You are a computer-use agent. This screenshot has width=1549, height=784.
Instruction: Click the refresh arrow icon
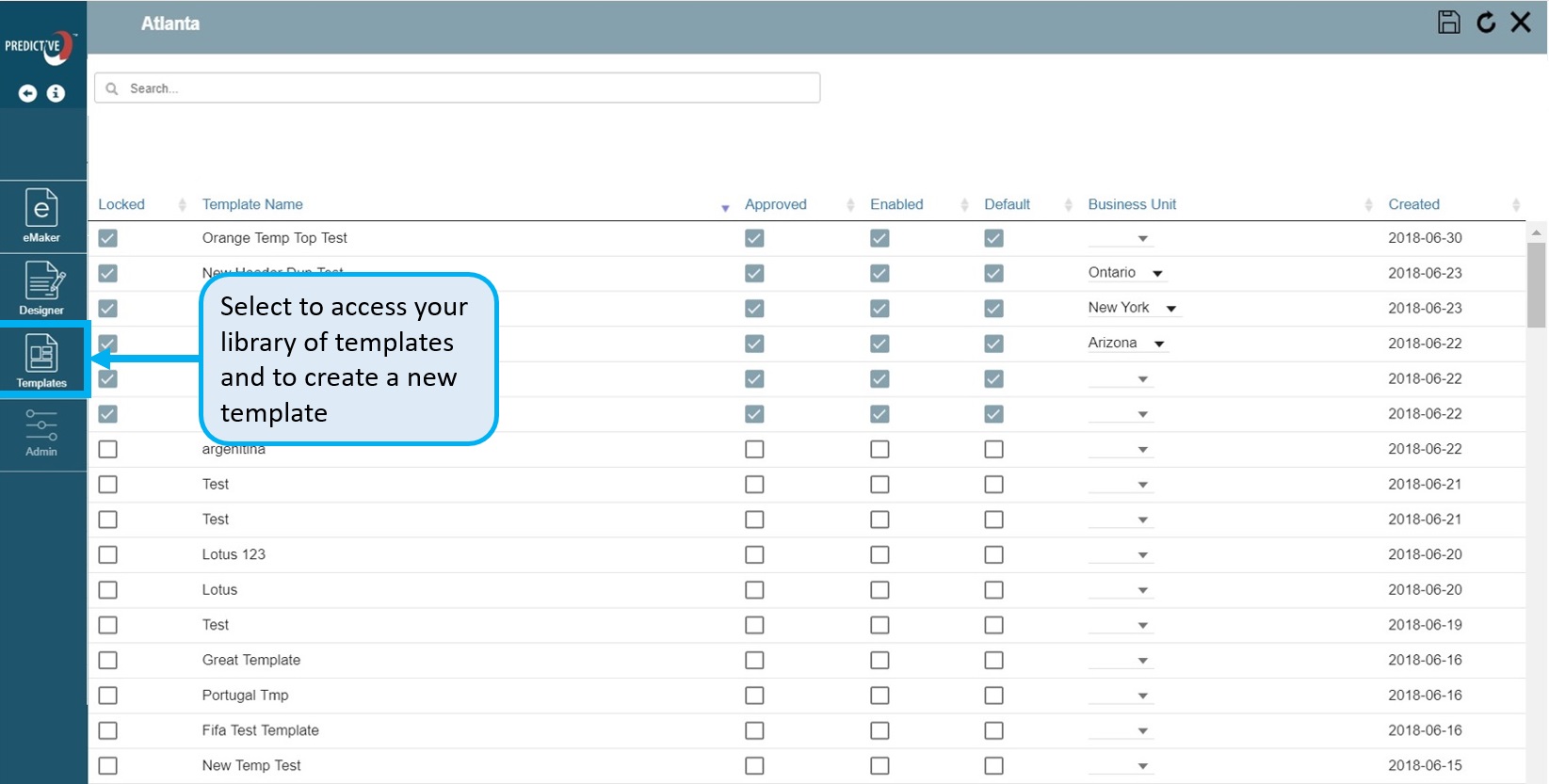[1486, 23]
